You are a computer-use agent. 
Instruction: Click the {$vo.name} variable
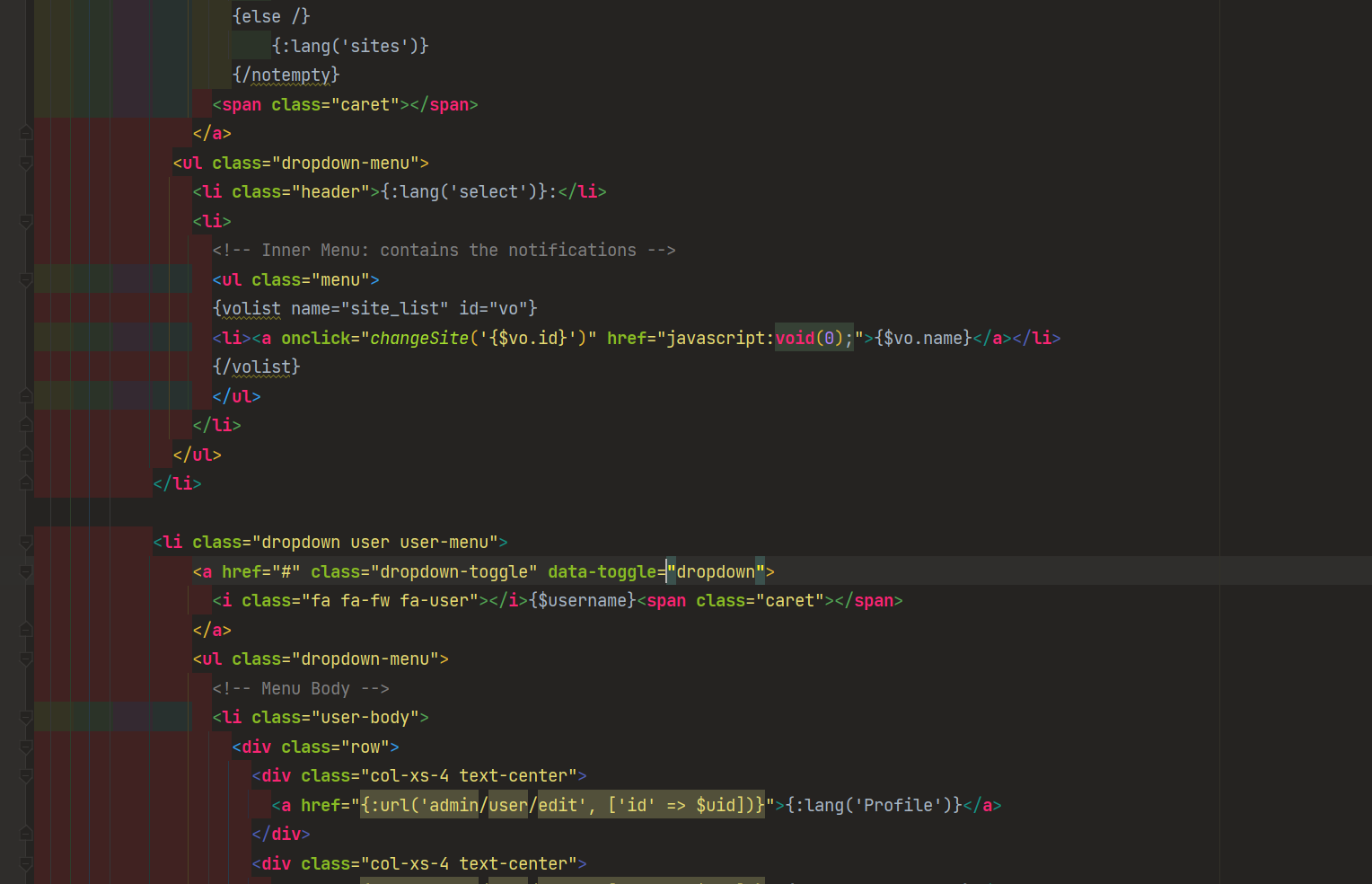923,338
